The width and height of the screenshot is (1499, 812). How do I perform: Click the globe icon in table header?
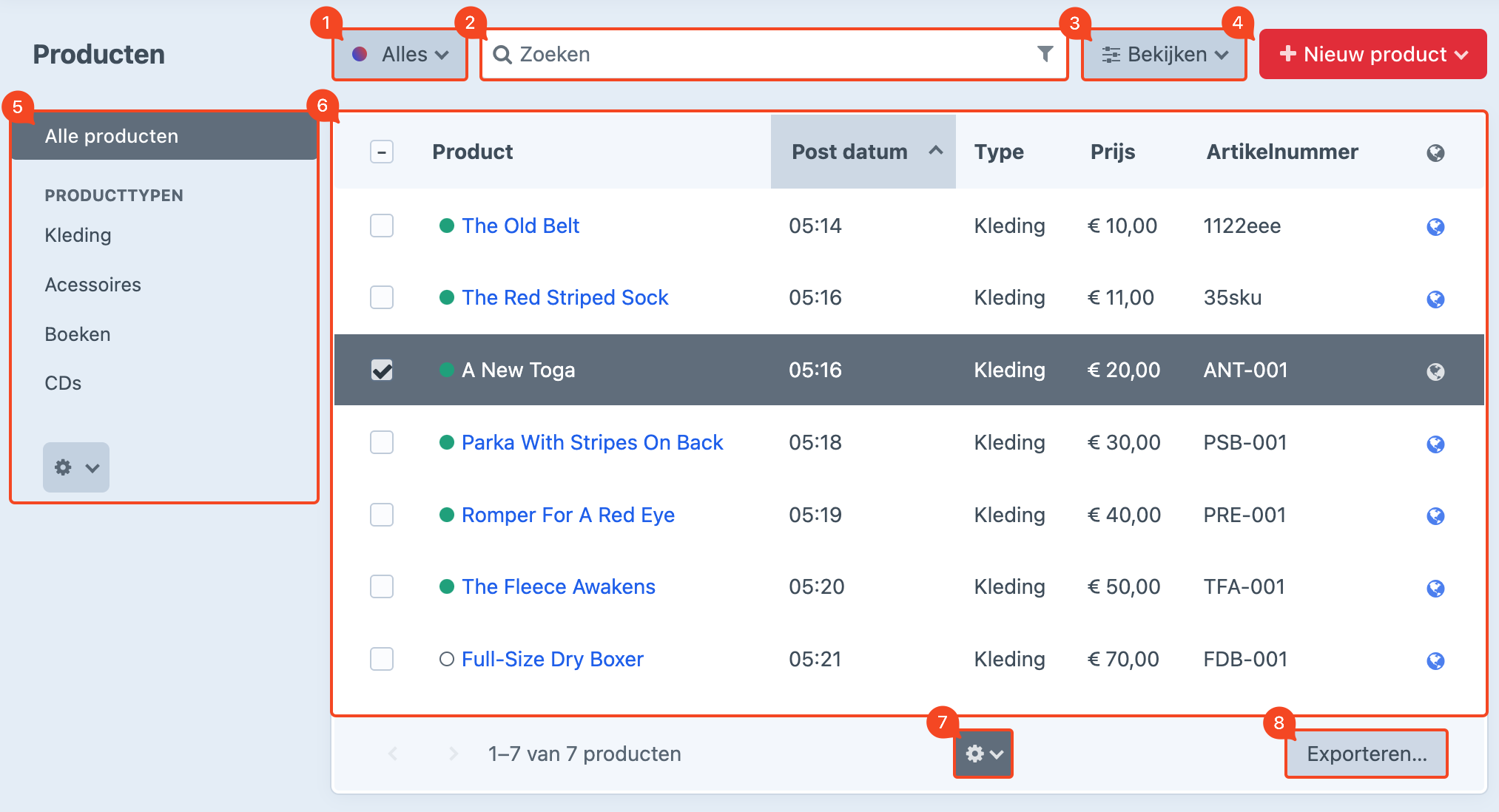click(x=1435, y=153)
